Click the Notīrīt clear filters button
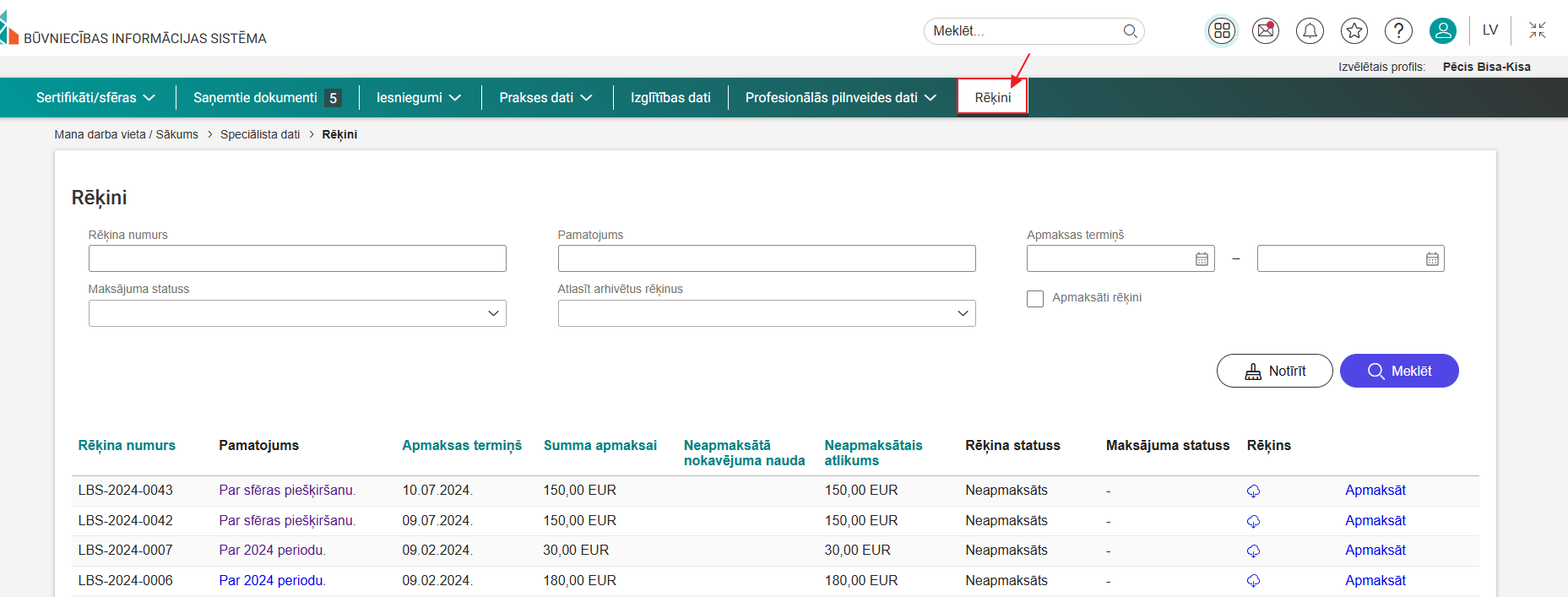Image resolution: width=1568 pixels, height=597 pixels. pos(1274,371)
